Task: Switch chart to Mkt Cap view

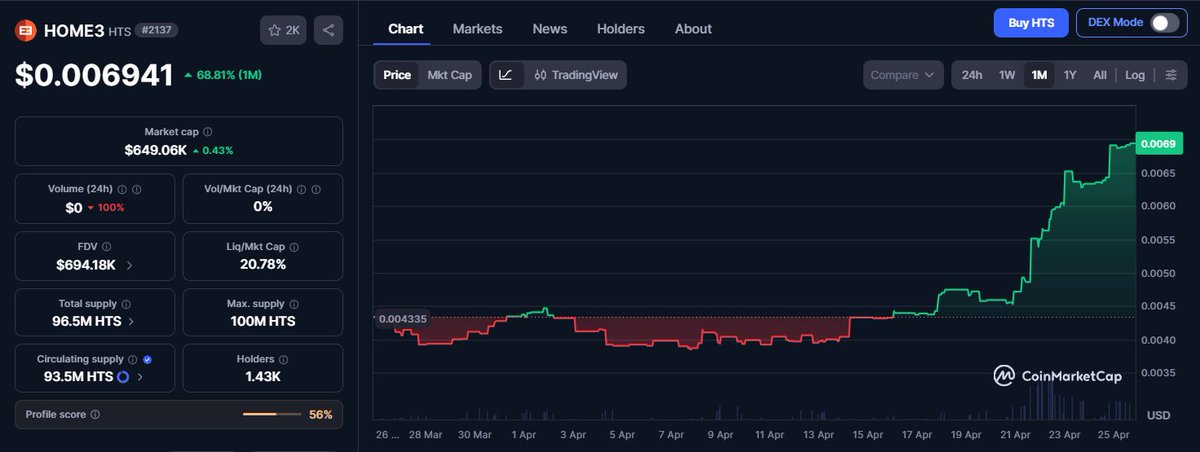Action: [x=449, y=75]
